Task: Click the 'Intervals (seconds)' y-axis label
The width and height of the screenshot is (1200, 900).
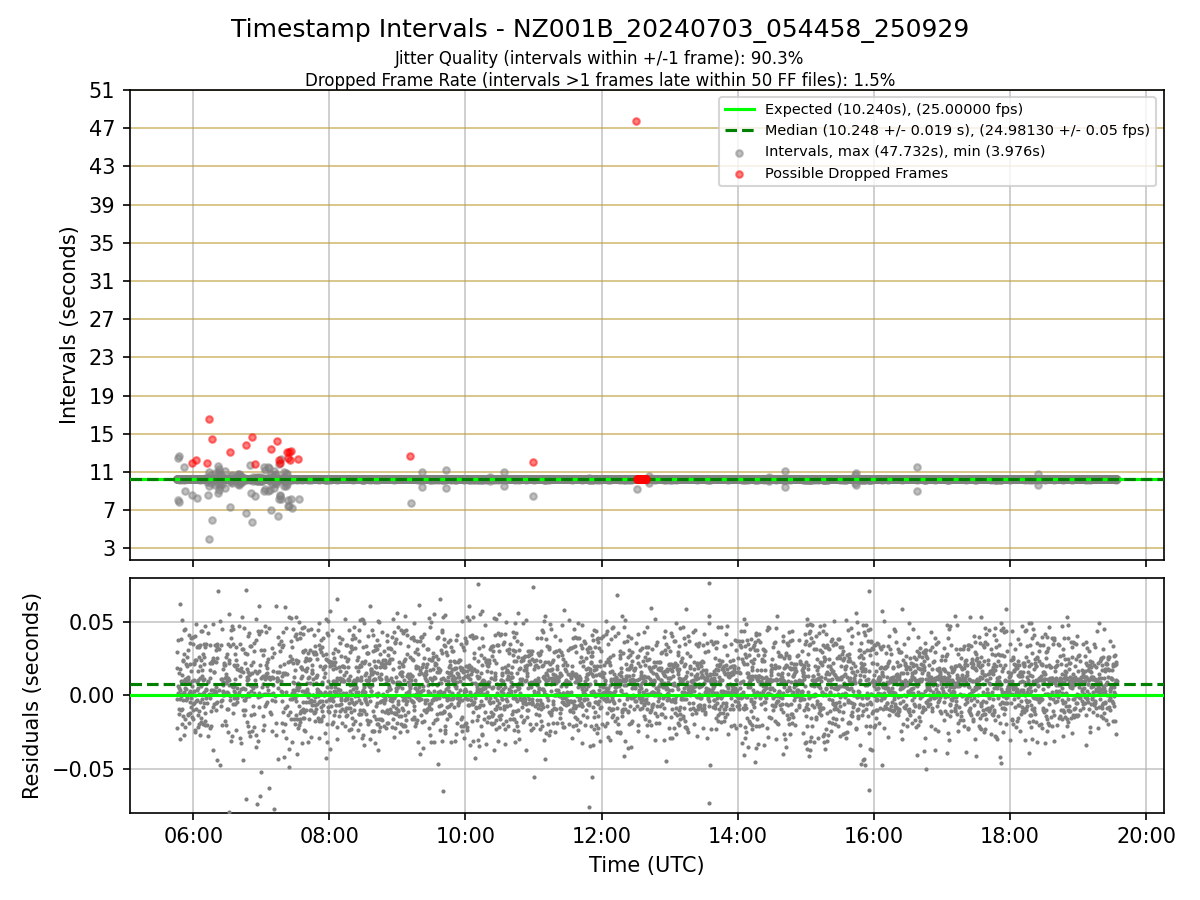Action: (x=69, y=325)
